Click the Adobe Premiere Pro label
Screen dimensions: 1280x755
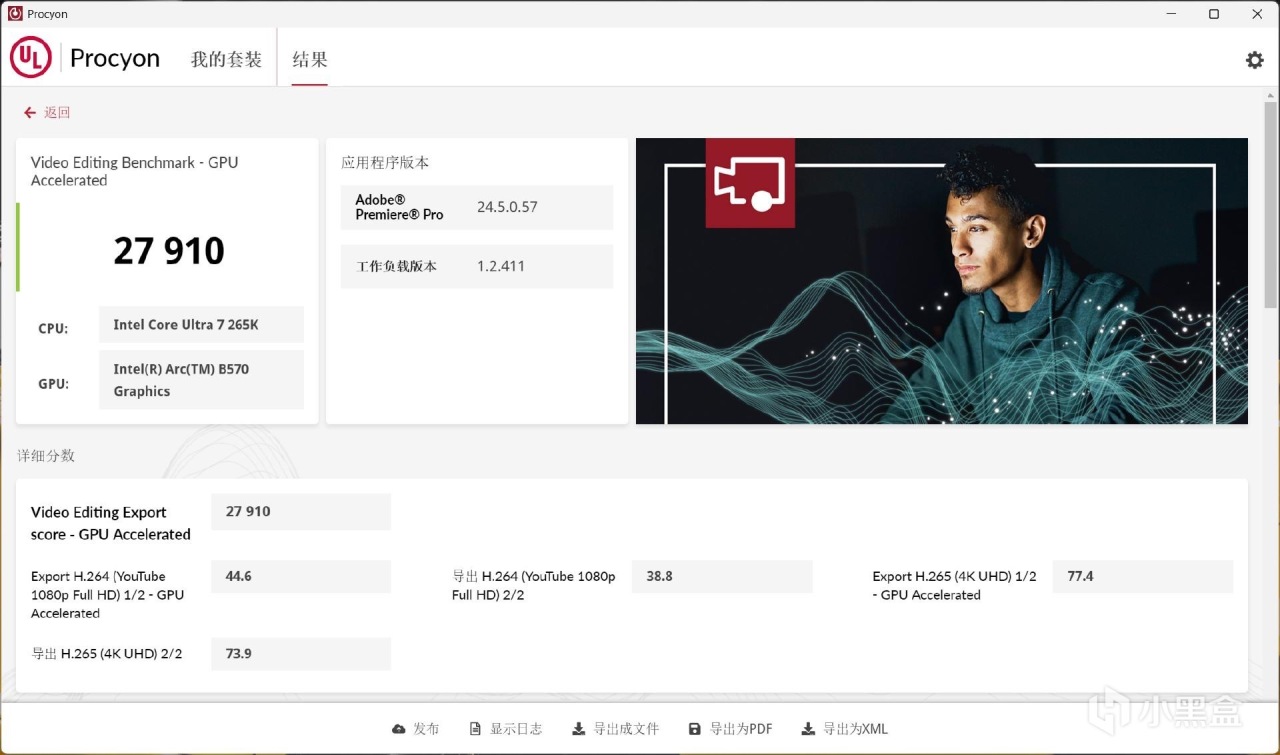pyautogui.click(x=399, y=207)
